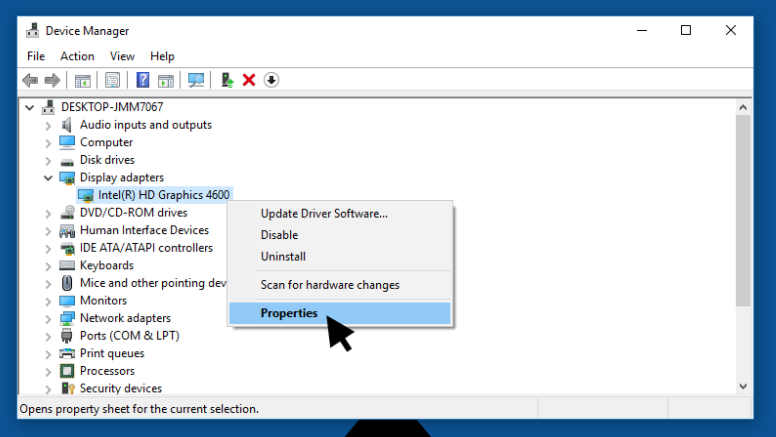Image resolution: width=776 pixels, height=437 pixels.
Task: Click the Update driver software toolbar icon
Action: click(x=227, y=80)
